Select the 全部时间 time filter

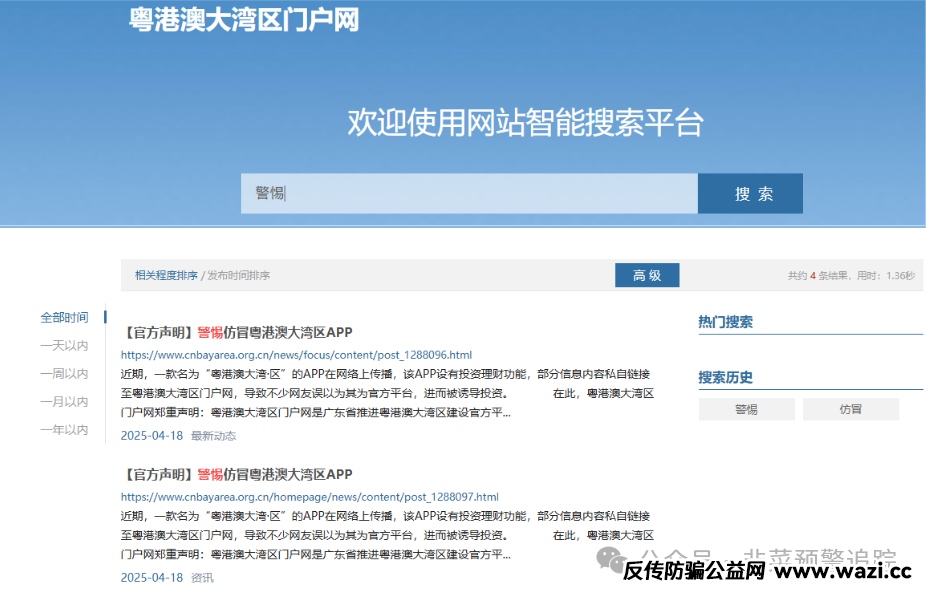point(64,317)
